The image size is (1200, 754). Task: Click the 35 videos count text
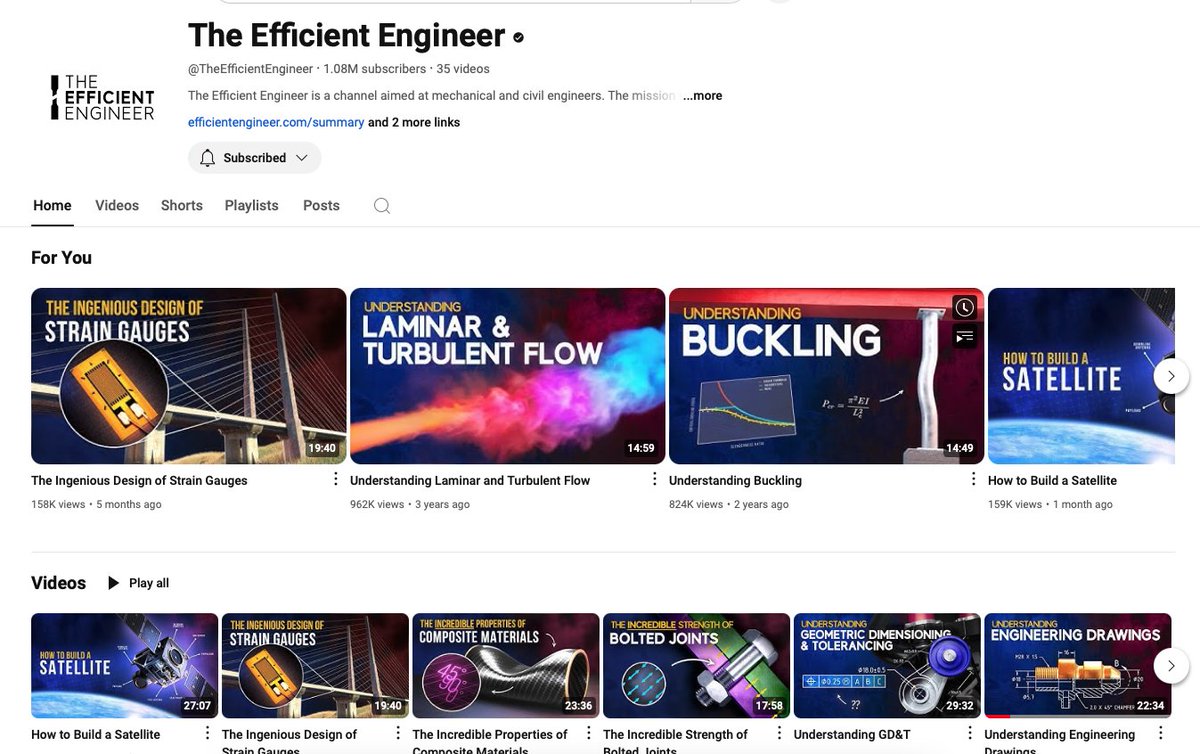[x=463, y=69]
